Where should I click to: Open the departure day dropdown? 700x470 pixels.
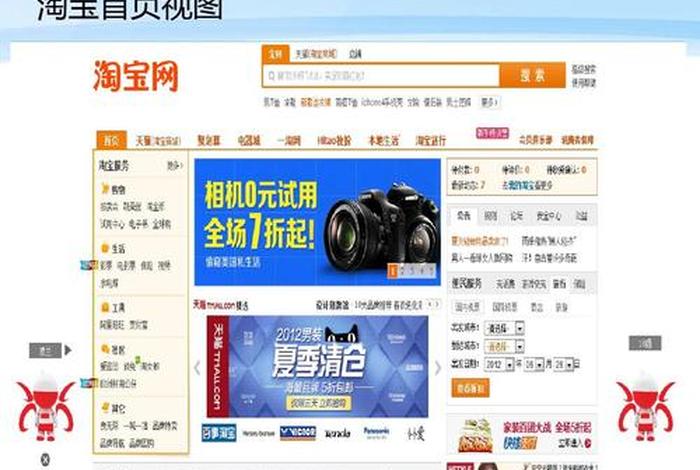click(x=563, y=365)
